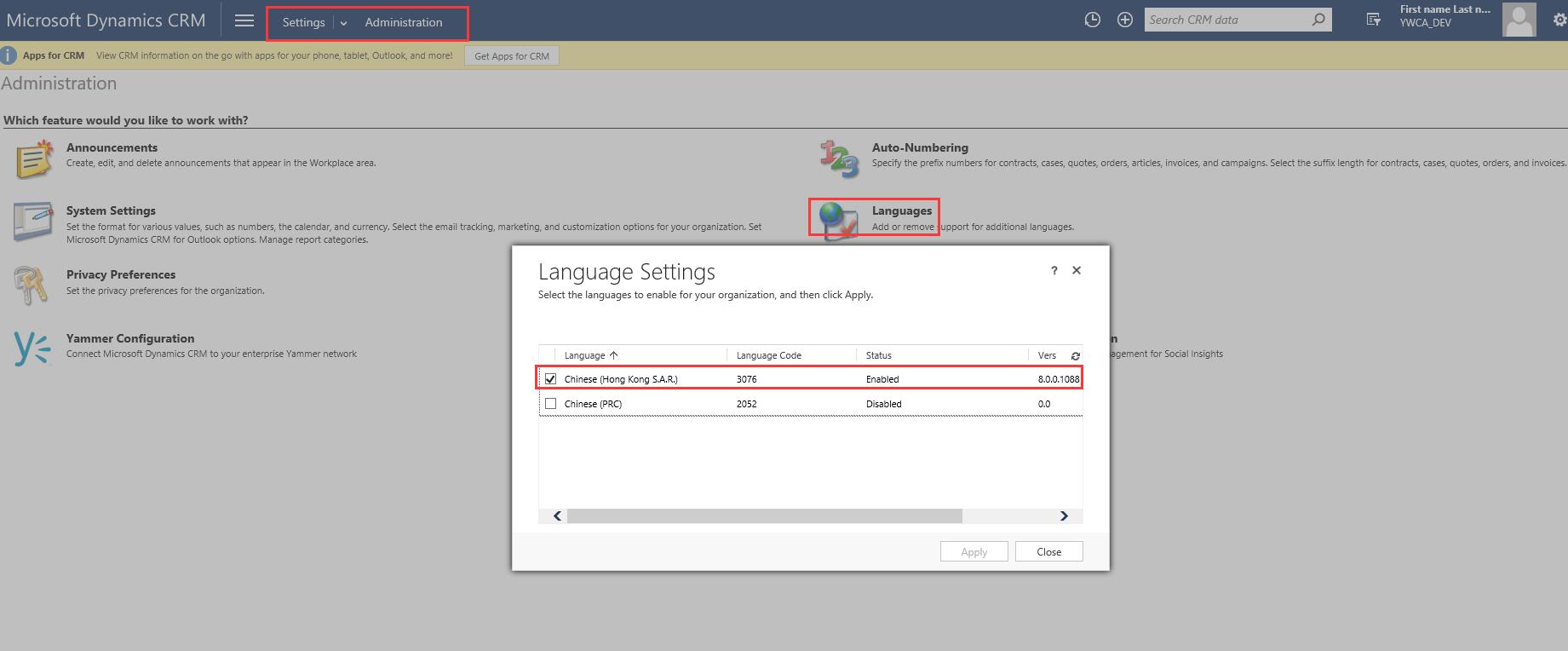Click the YWCA_DEV organization name

pos(1425,23)
